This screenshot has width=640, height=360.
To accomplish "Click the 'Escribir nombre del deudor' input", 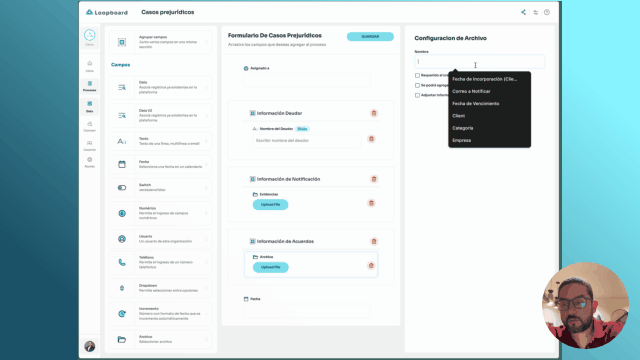I will [x=307, y=140].
